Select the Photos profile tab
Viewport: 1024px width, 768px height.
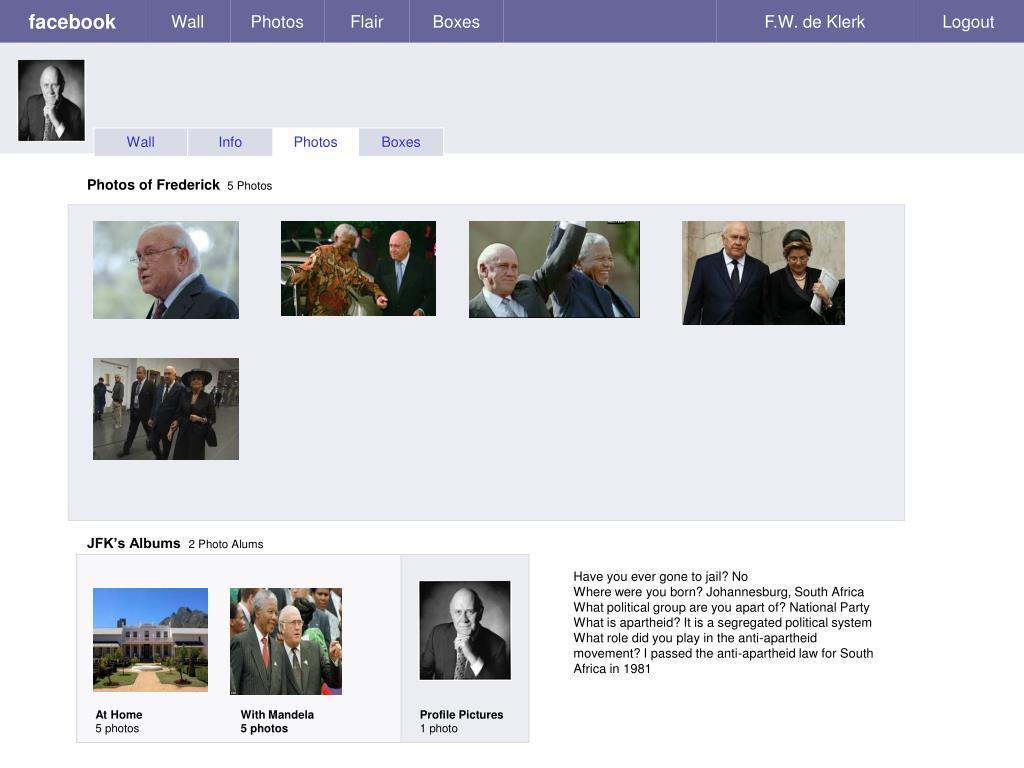point(315,142)
